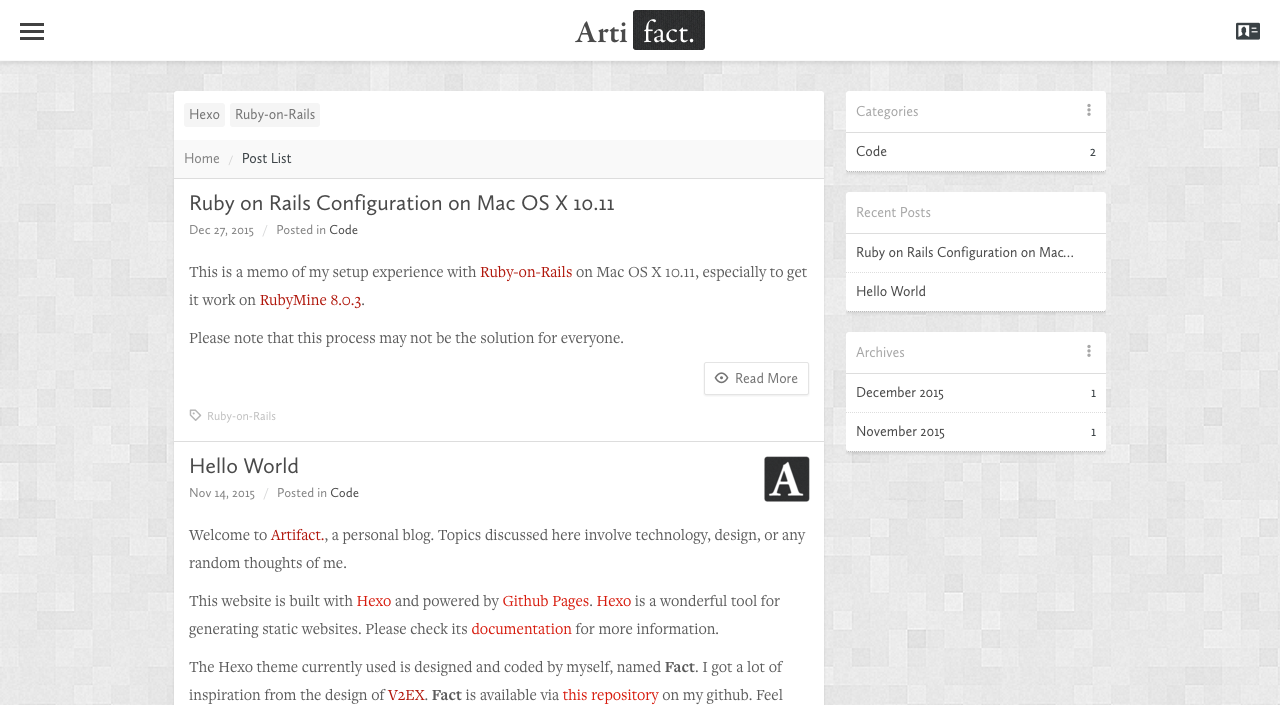Click Hello World in Recent Posts
The width and height of the screenshot is (1280, 705).
coord(891,292)
